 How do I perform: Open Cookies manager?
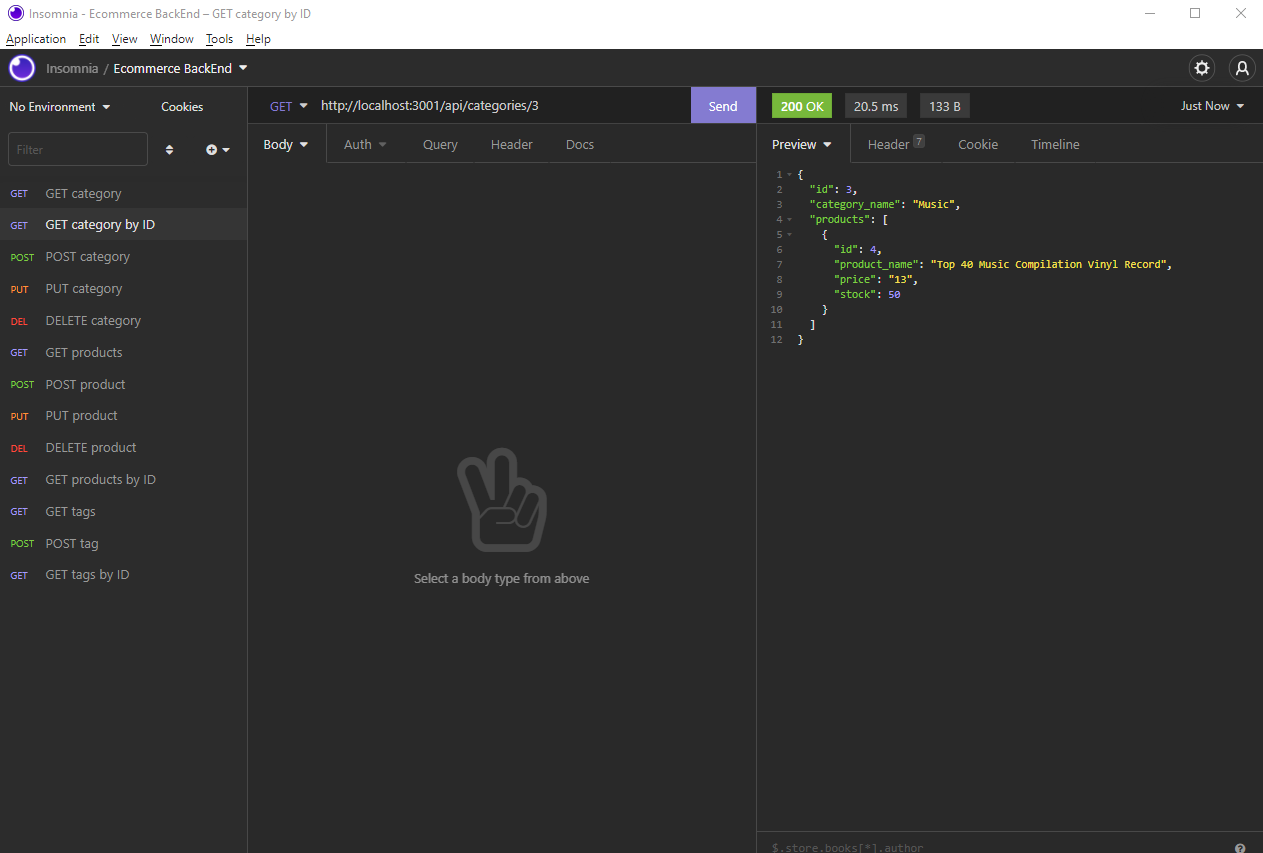(x=181, y=106)
